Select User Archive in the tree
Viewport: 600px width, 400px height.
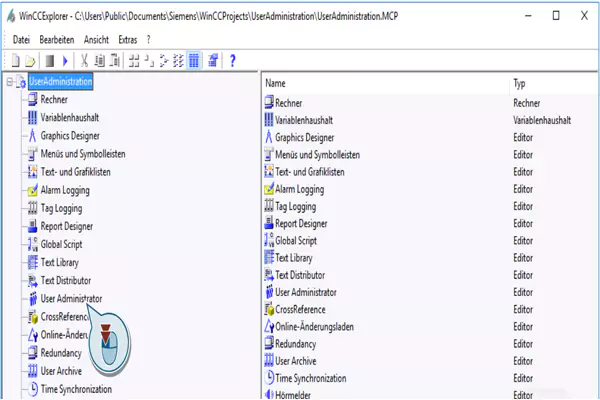coord(61,371)
